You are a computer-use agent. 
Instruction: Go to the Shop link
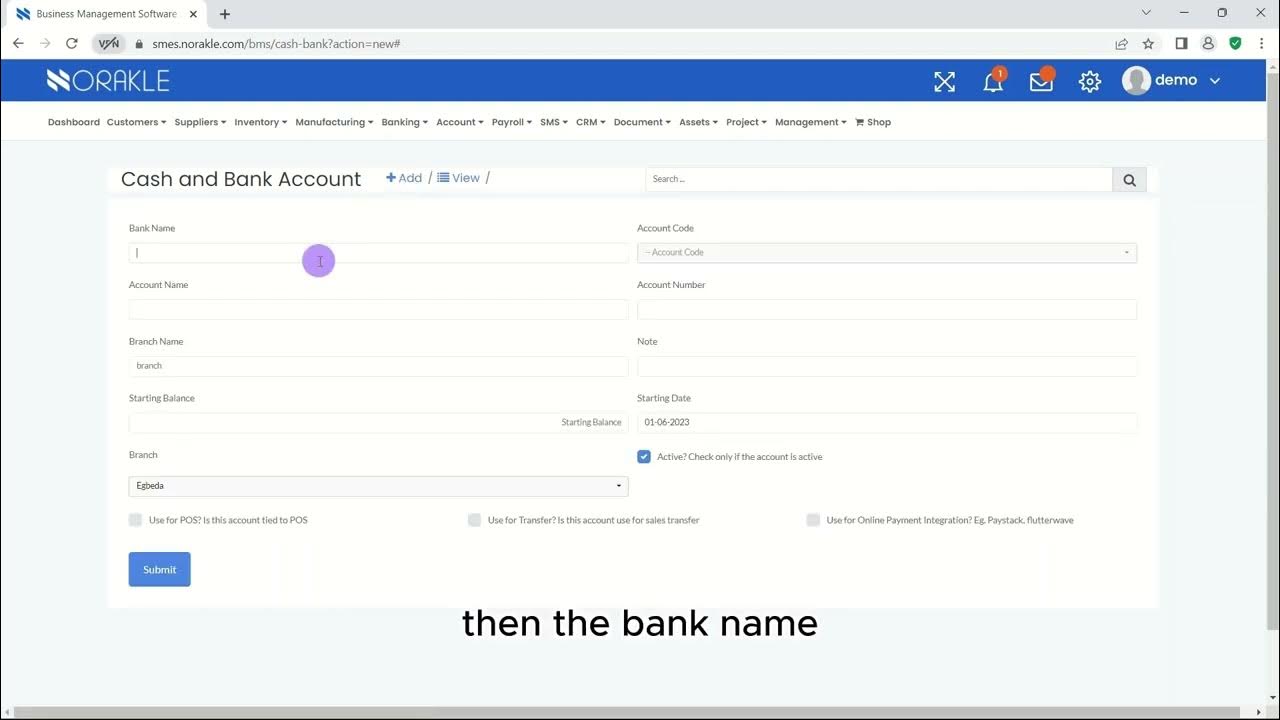pyautogui.click(x=872, y=122)
